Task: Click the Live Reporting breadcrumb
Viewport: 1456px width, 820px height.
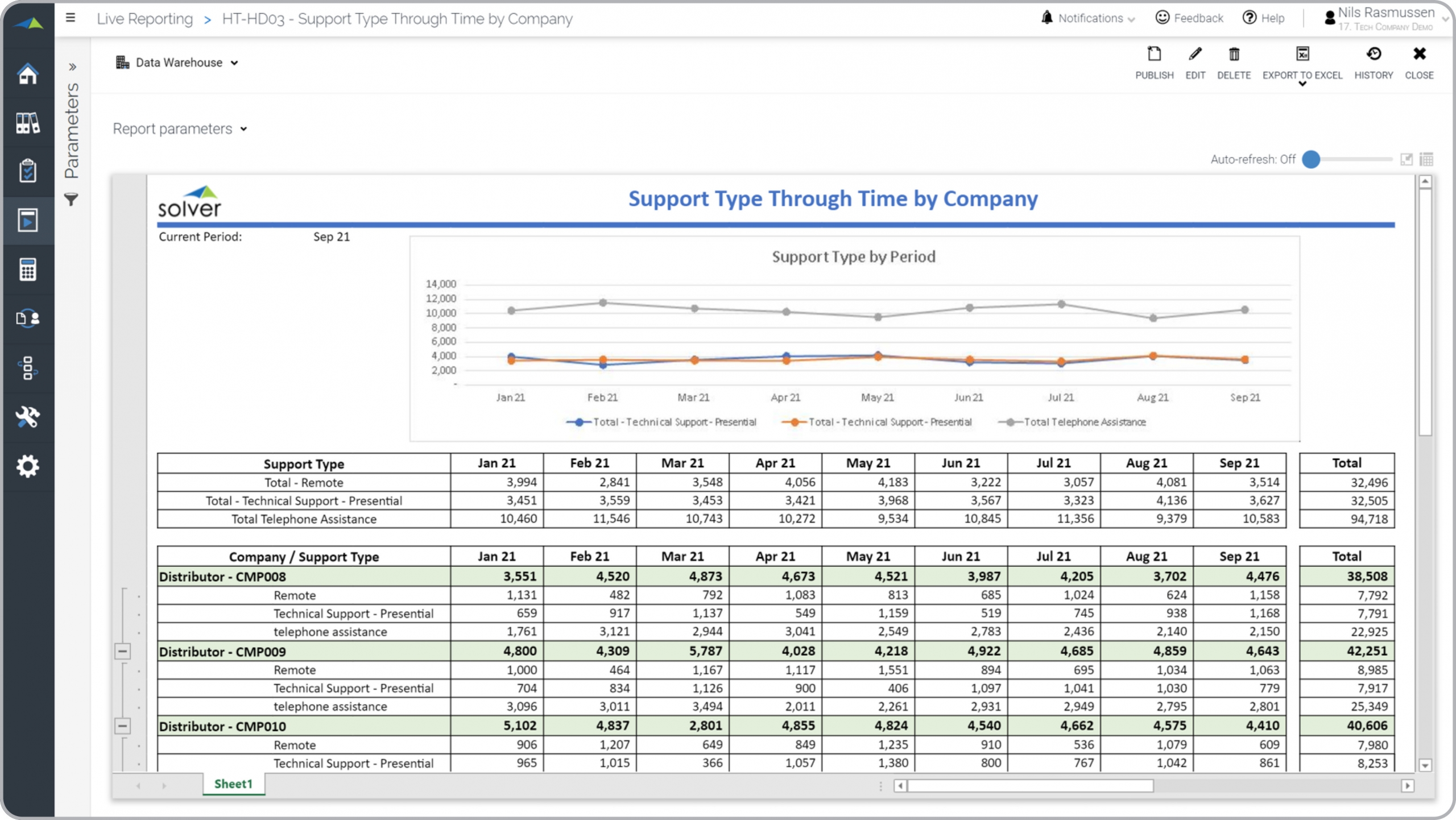Action: click(144, 19)
